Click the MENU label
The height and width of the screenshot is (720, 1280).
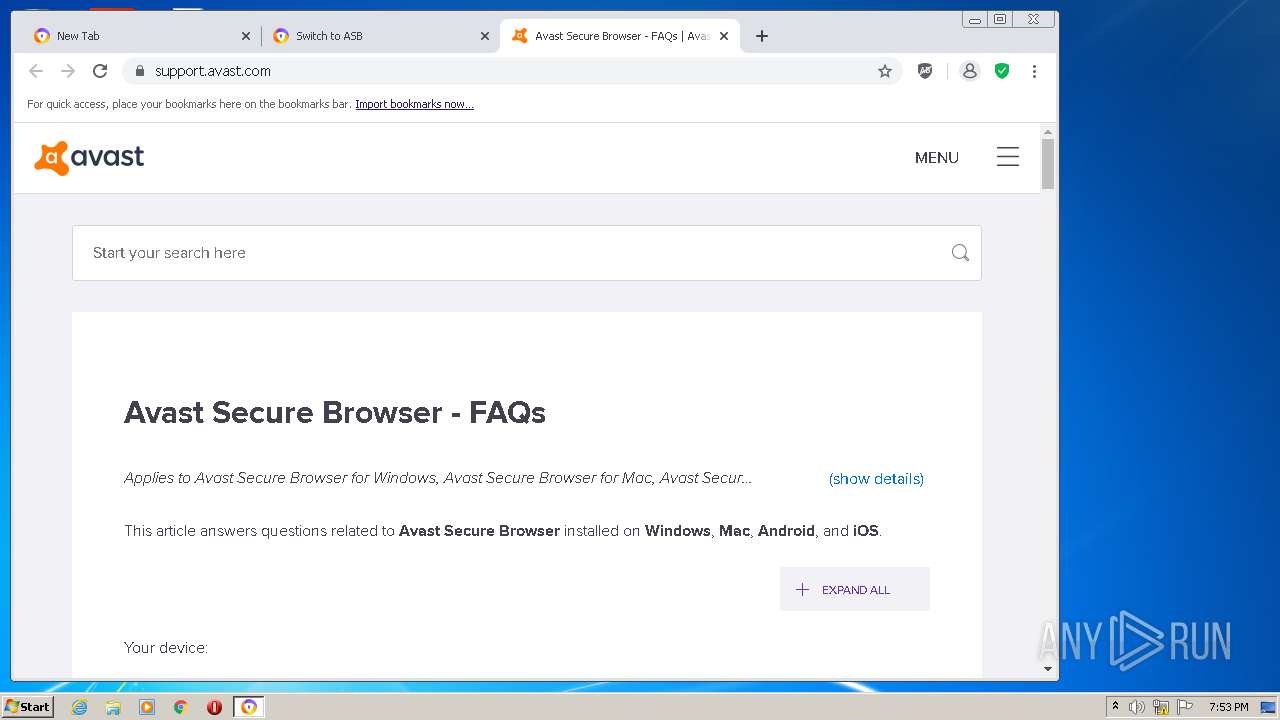(937, 158)
